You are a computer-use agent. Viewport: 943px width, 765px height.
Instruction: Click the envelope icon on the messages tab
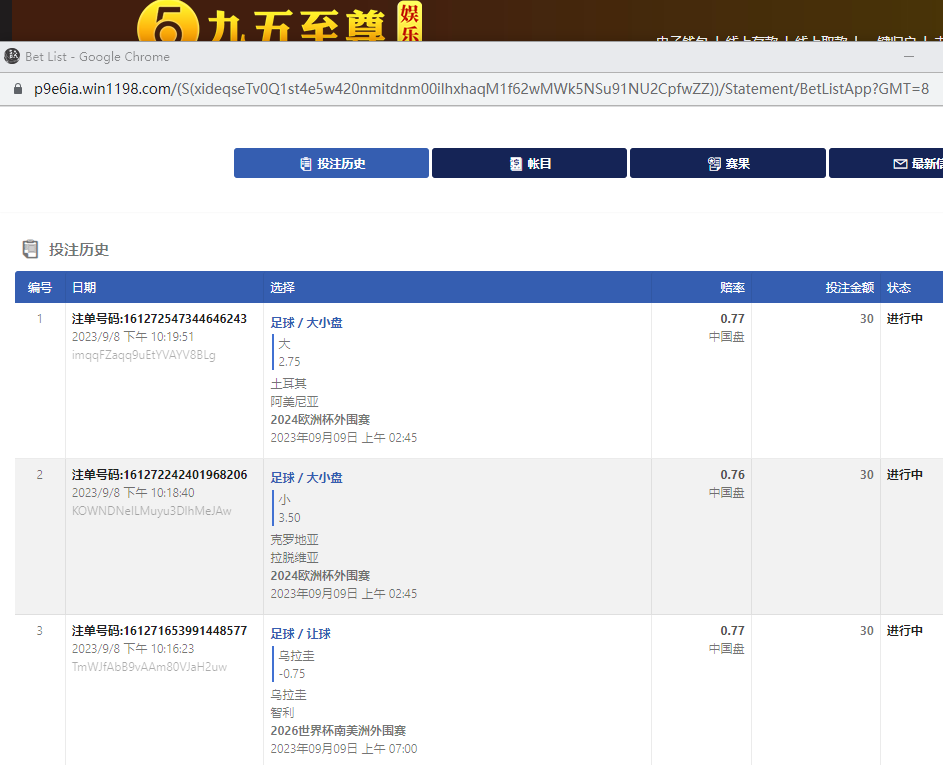(x=900, y=164)
